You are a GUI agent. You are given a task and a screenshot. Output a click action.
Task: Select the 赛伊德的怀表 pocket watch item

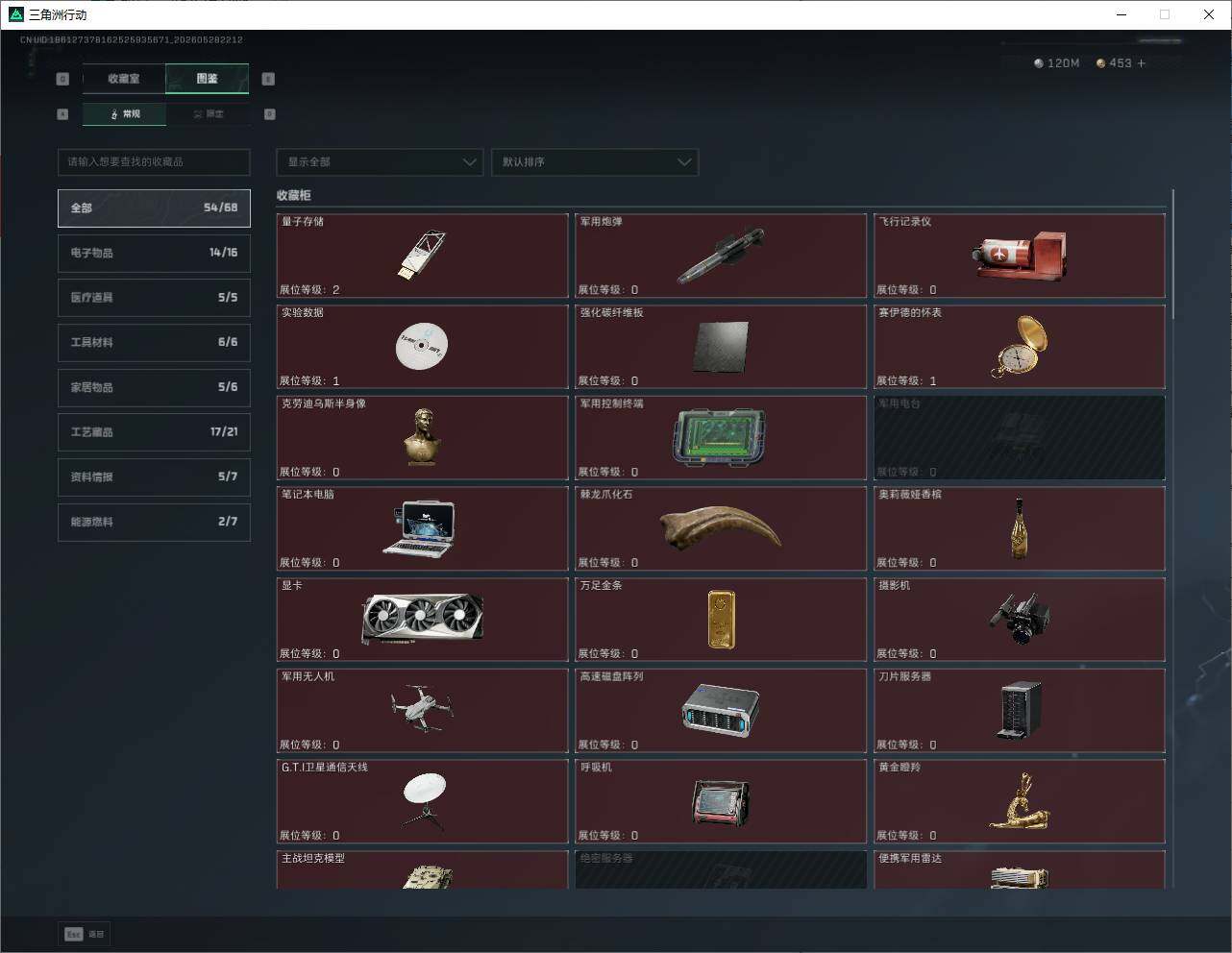click(x=1020, y=347)
